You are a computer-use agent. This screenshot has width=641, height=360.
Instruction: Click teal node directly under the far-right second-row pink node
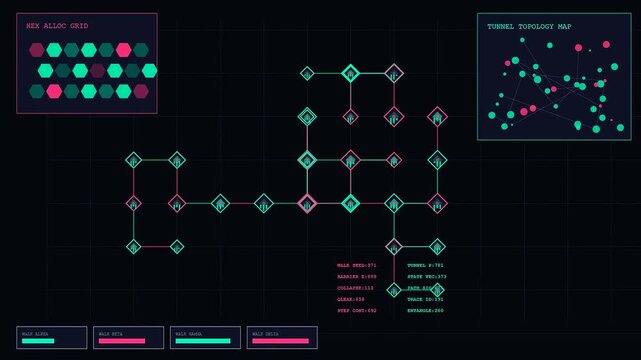coord(437,160)
